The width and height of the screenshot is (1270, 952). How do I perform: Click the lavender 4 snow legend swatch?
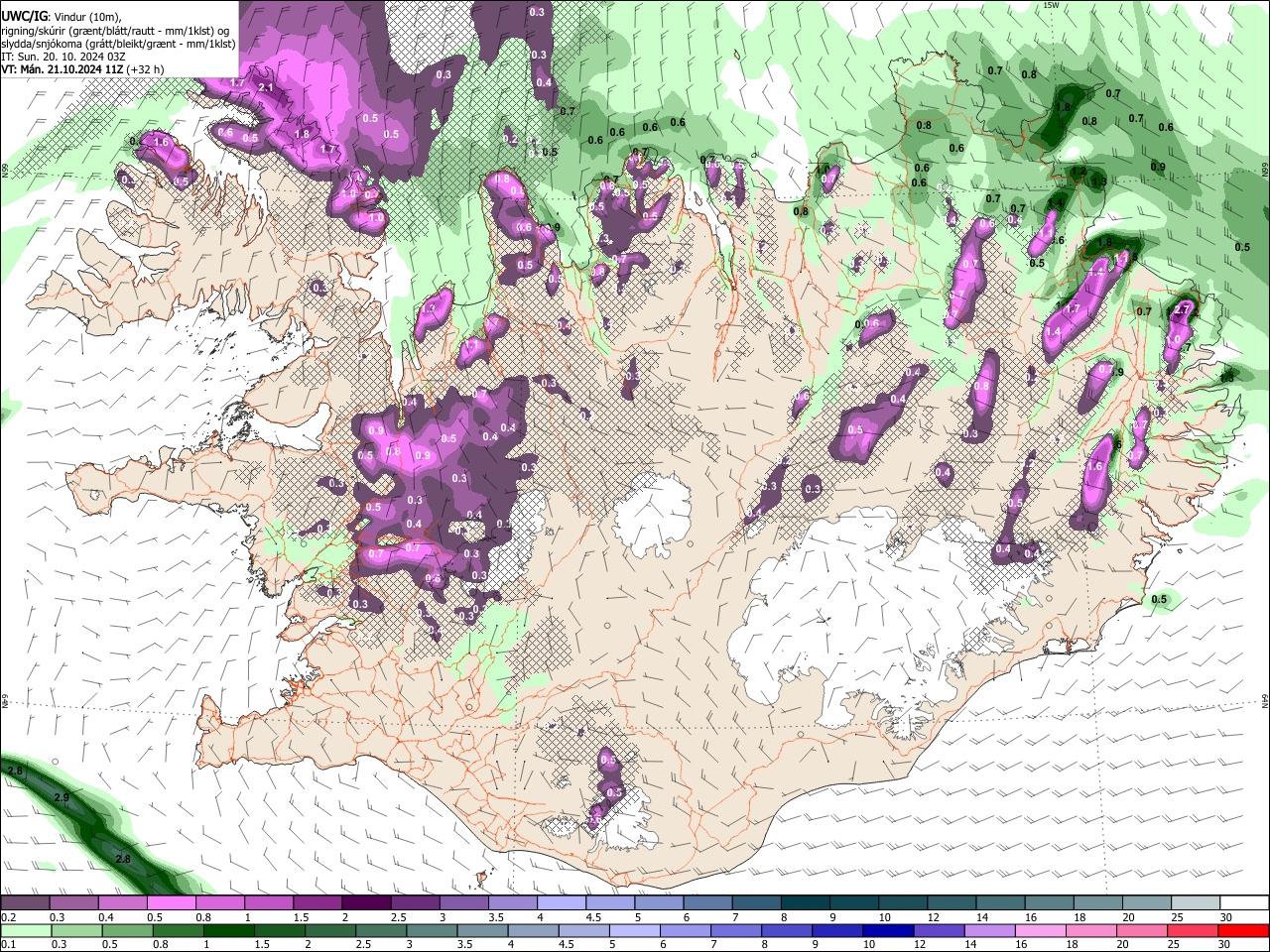(562, 903)
